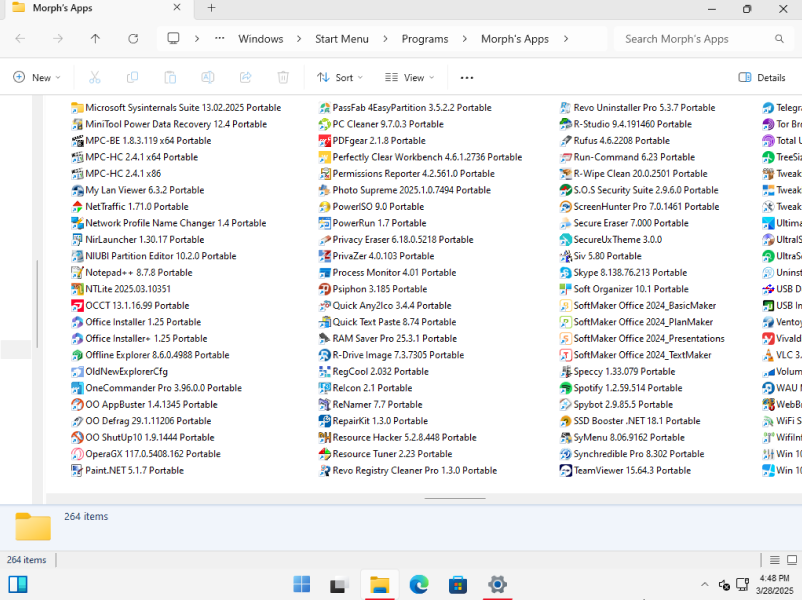Click the Spybot 2.9.85.5 Portable icon
802x600 pixels.
pyautogui.click(x=565, y=405)
